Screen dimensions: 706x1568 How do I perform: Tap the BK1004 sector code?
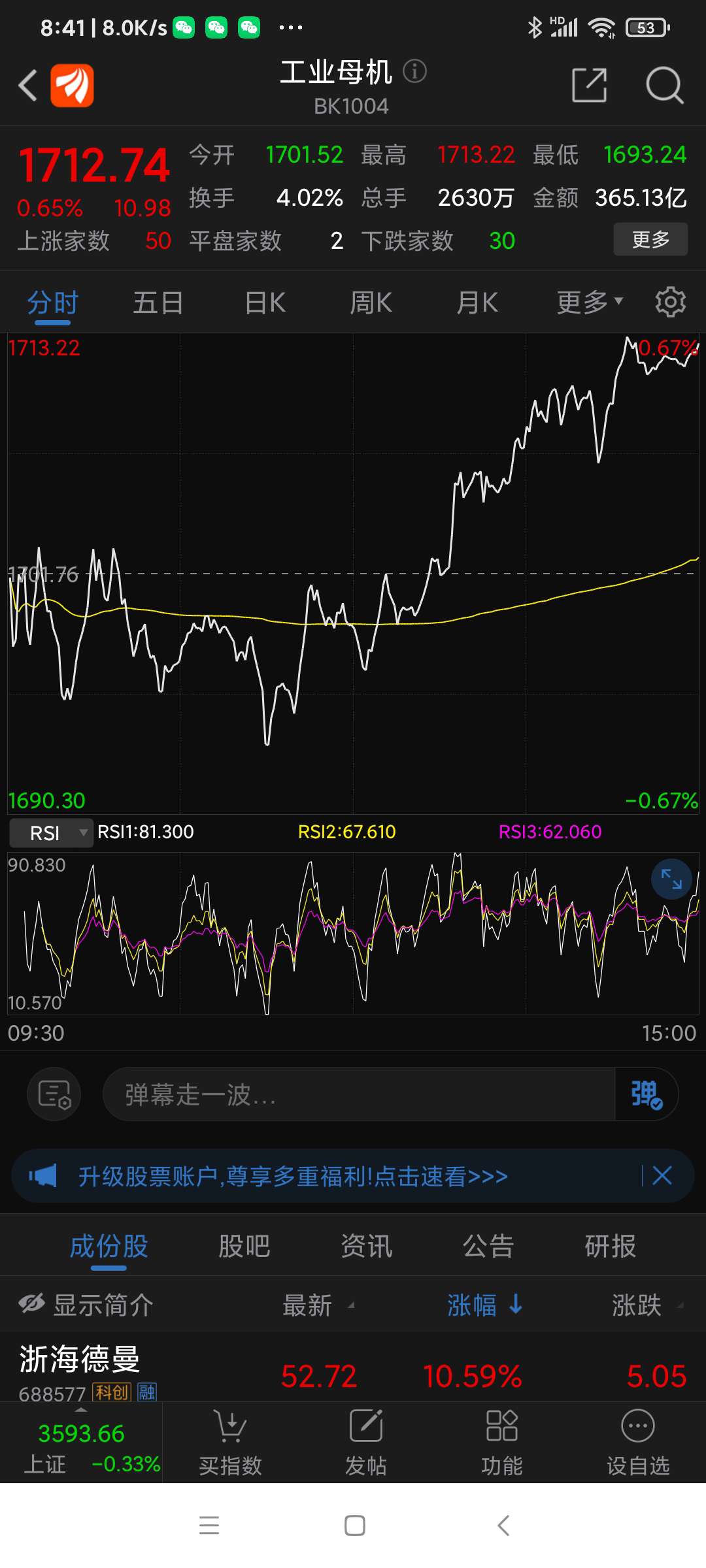tap(351, 106)
